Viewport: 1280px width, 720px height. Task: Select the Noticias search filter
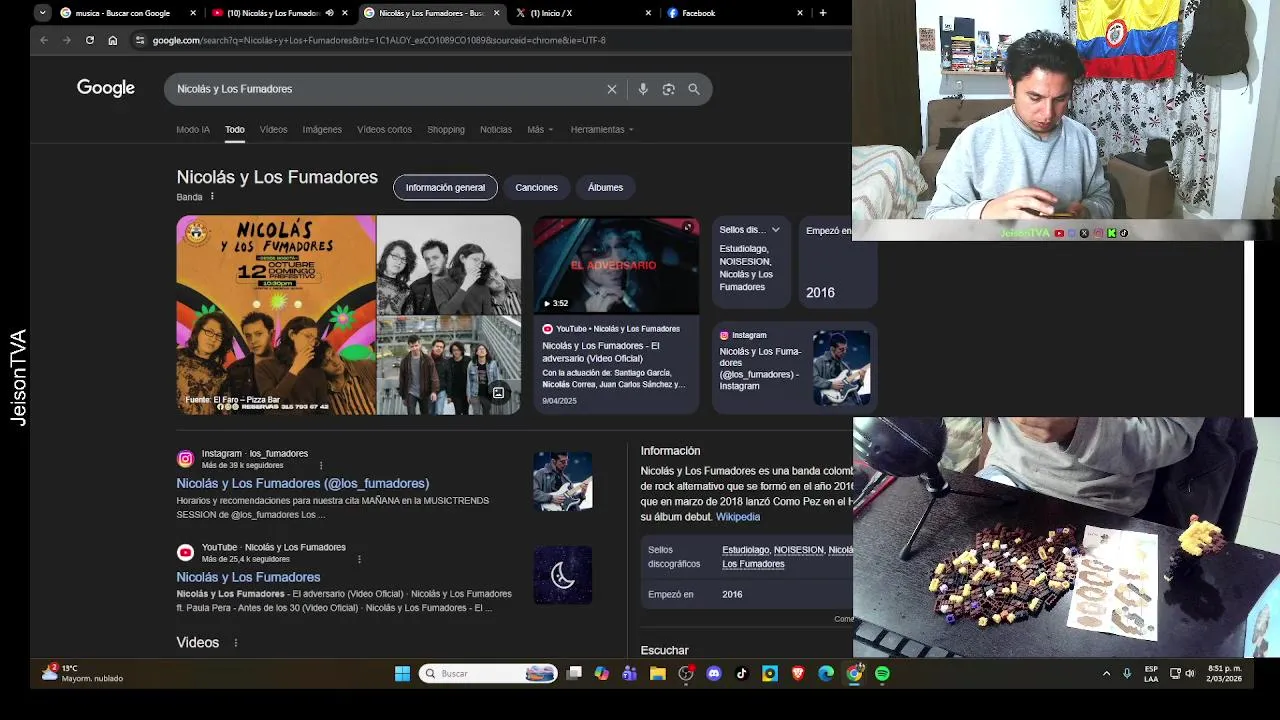coord(496,129)
